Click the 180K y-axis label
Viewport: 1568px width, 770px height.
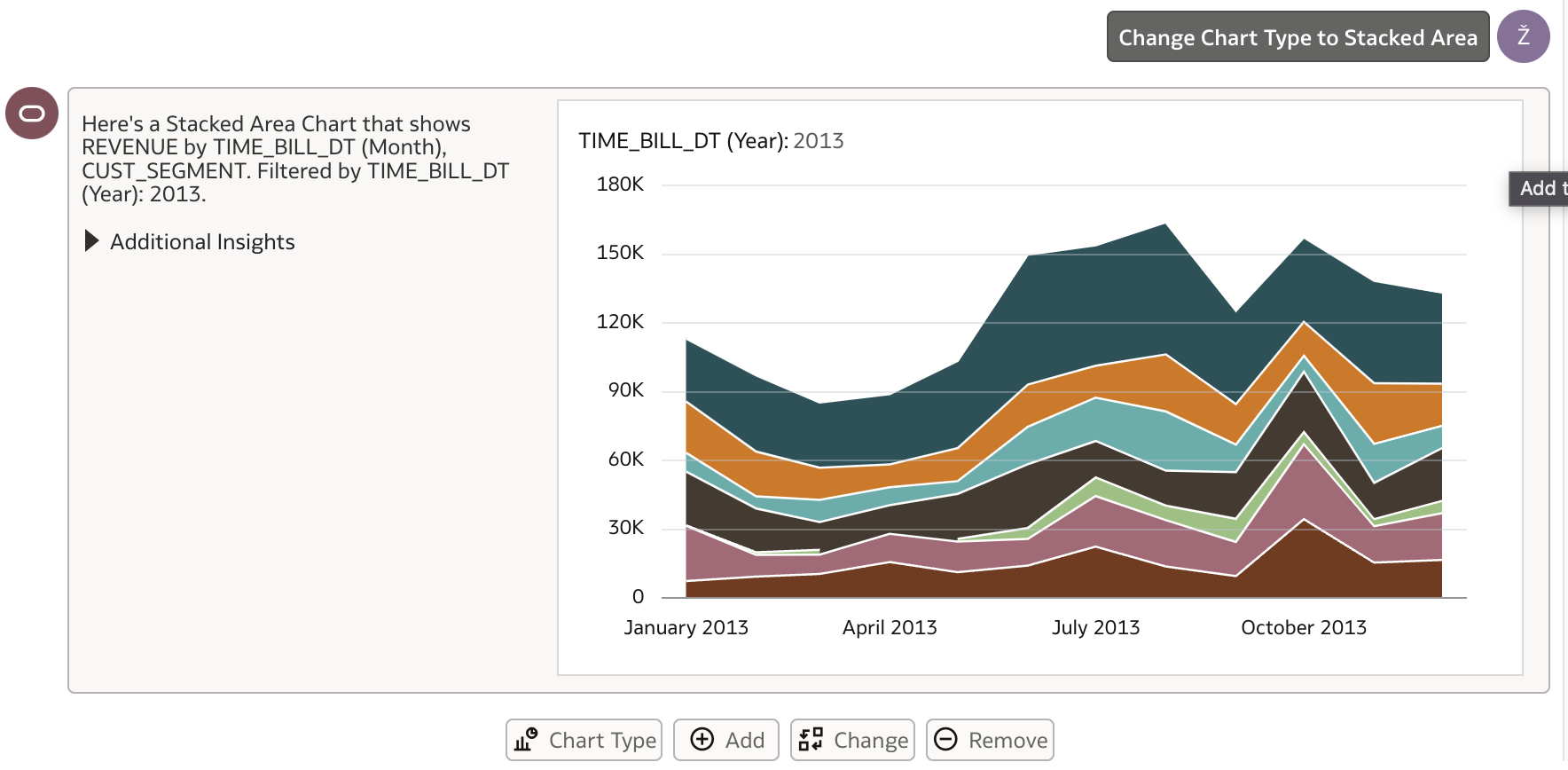pos(620,185)
